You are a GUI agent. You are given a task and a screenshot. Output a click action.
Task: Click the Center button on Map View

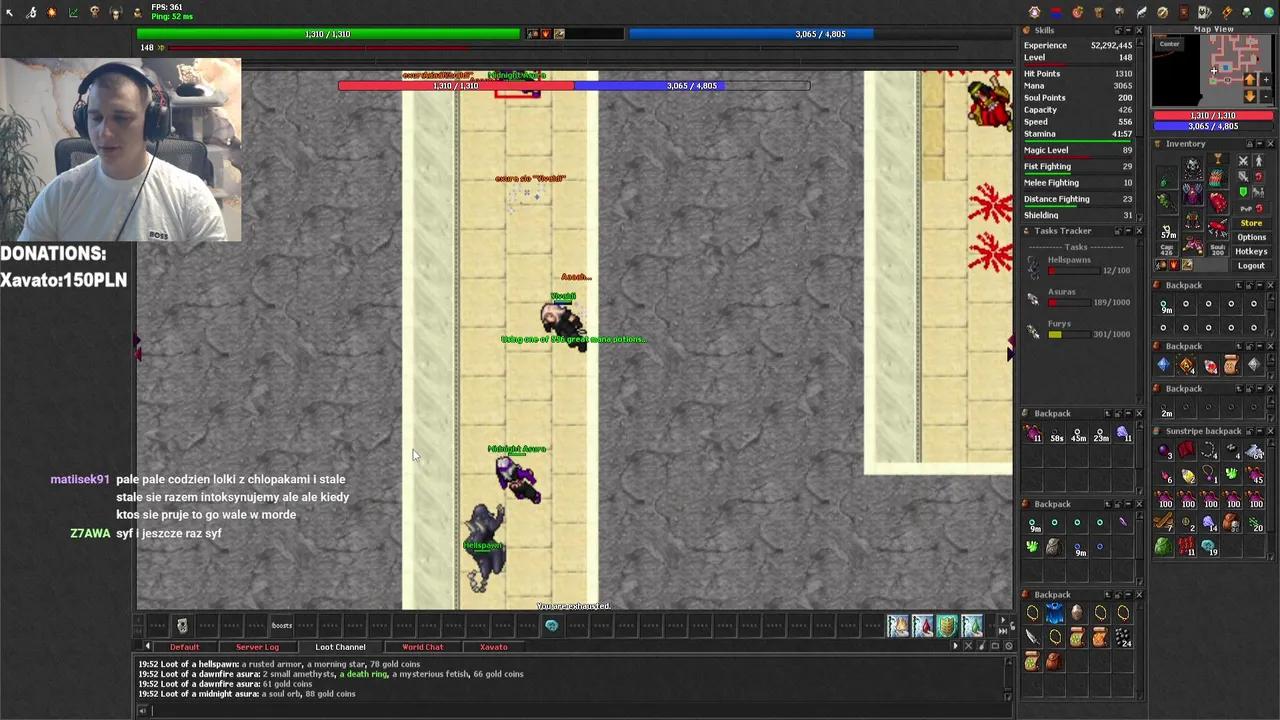pyautogui.click(x=1169, y=44)
